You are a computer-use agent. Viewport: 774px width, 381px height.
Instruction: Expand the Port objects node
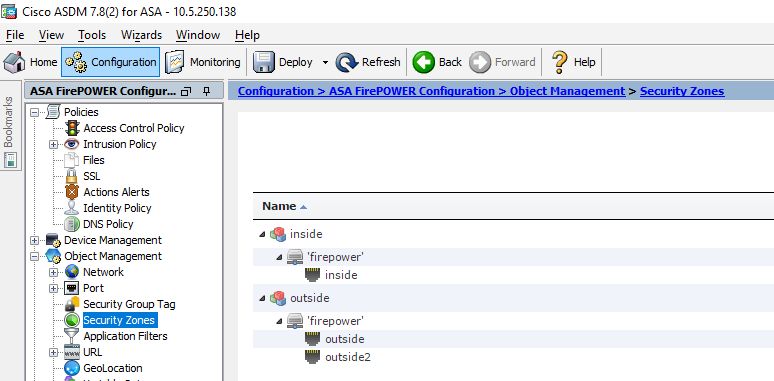[x=53, y=288]
